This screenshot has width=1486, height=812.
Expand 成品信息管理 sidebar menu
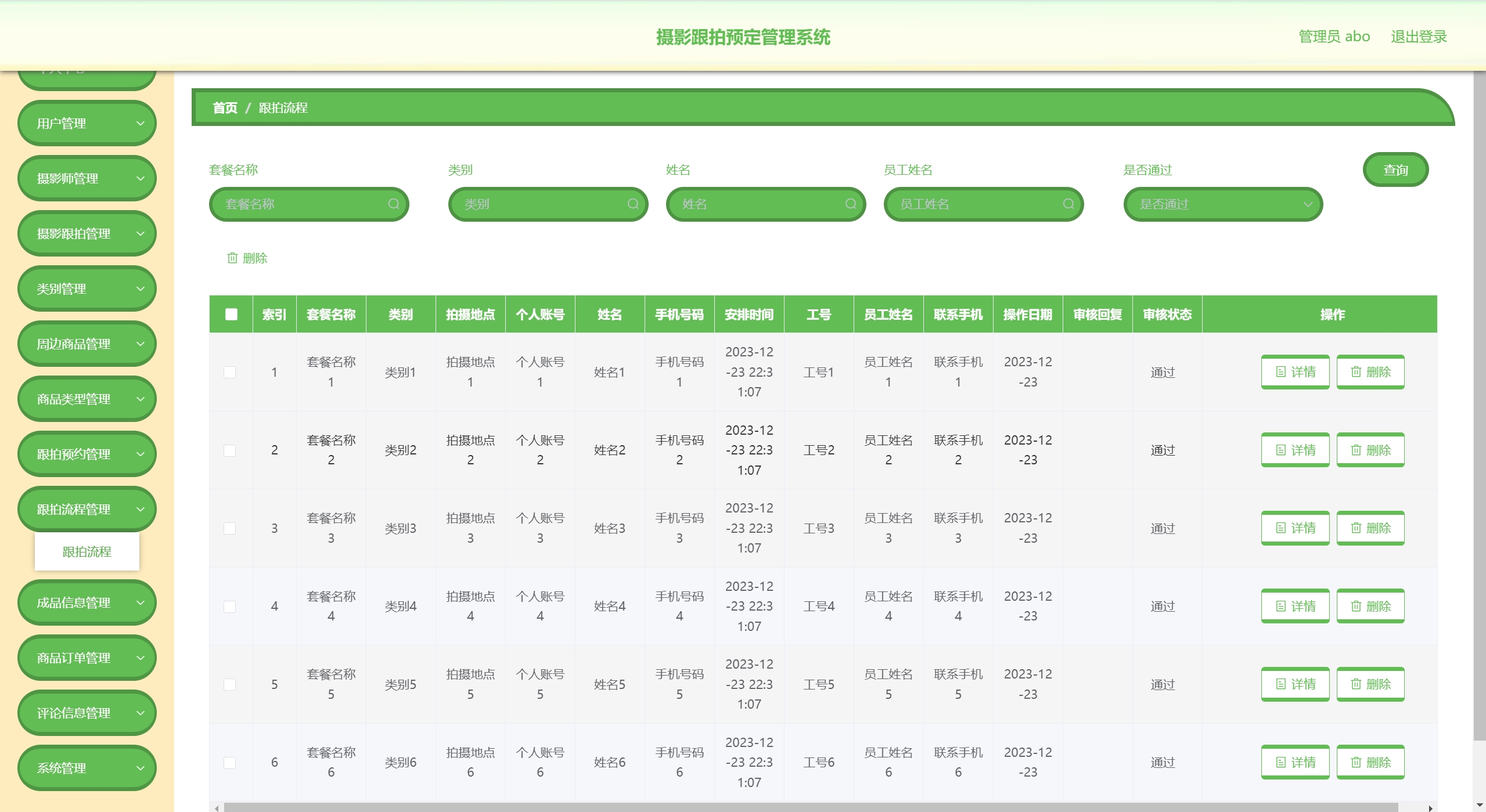click(x=87, y=602)
